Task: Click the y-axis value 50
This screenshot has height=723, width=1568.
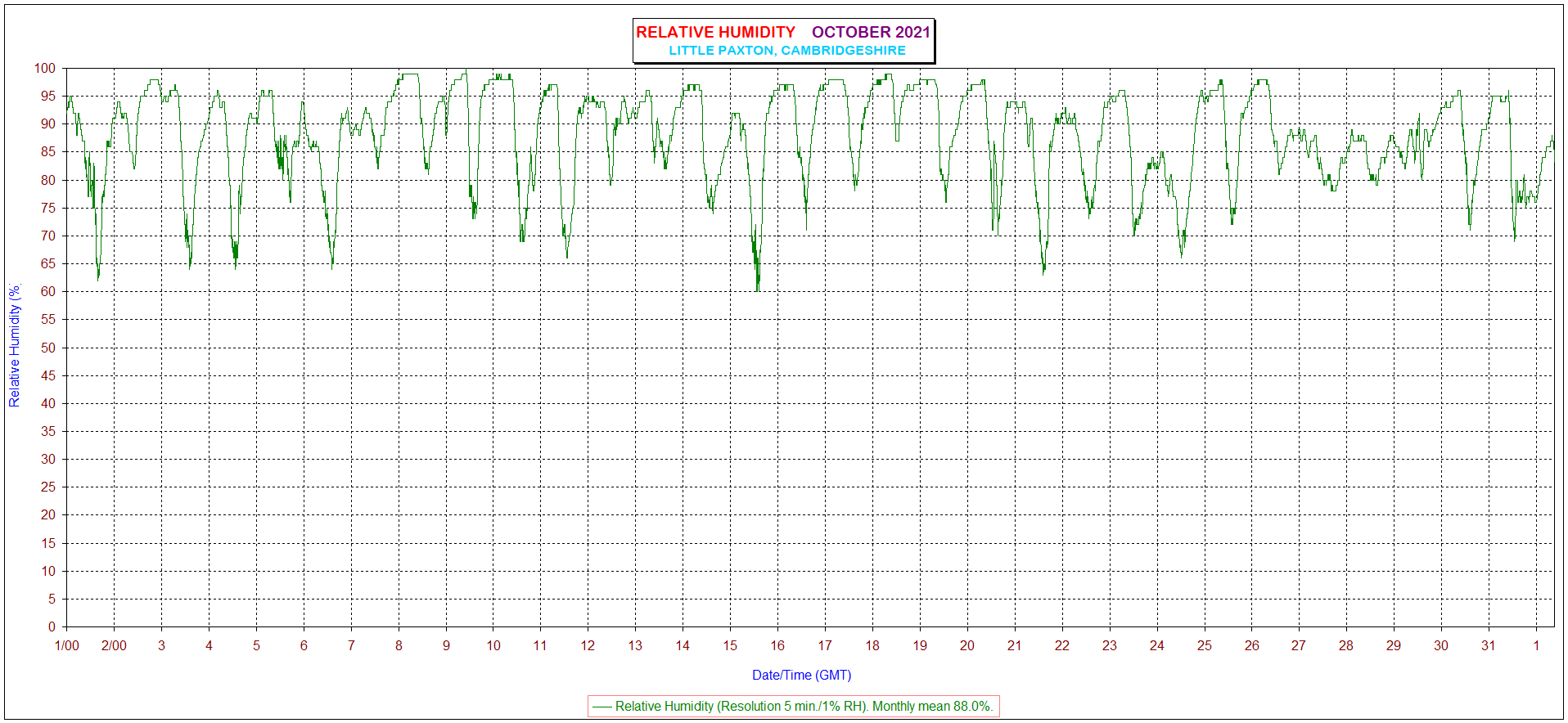Action: coord(48,348)
